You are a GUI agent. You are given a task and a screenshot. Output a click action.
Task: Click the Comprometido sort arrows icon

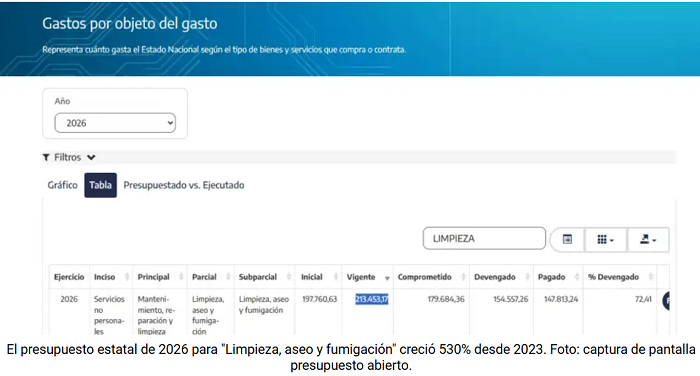(463, 277)
